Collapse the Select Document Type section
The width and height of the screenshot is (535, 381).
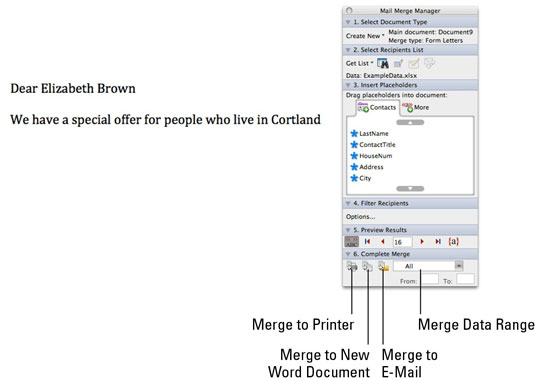click(348, 22)
